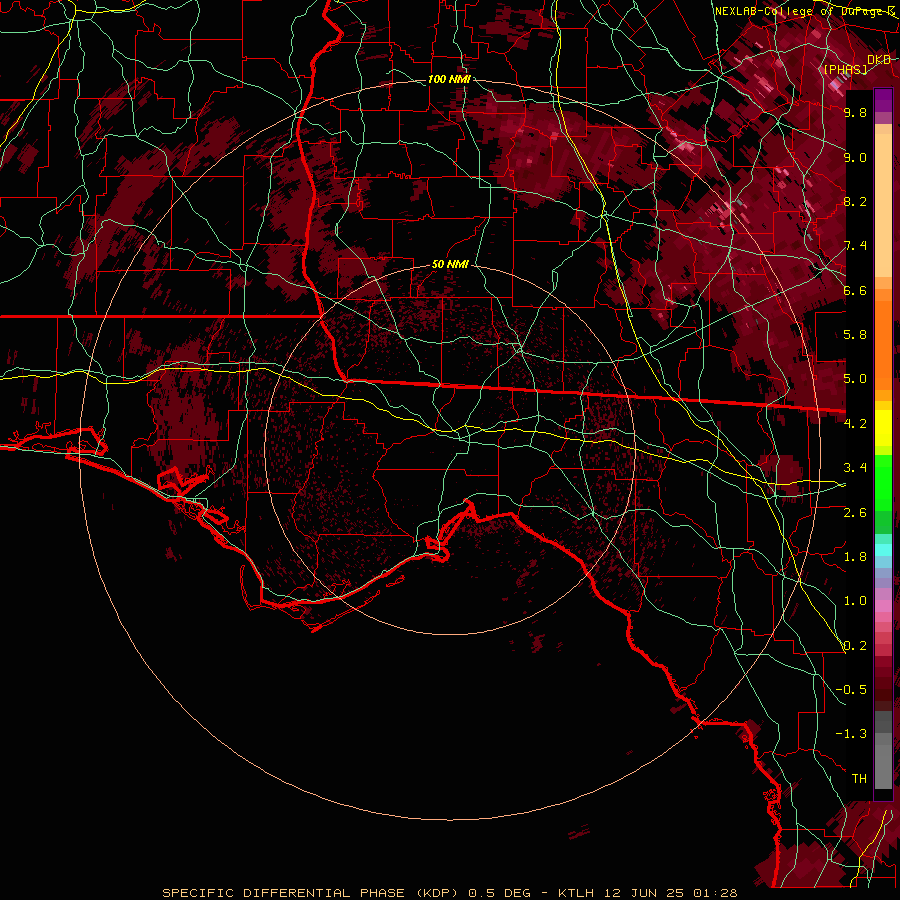Click the 1.0 value on the color scale
Image resolution: width=900 pixels, height=900 pixels.
tap(855, 602)
